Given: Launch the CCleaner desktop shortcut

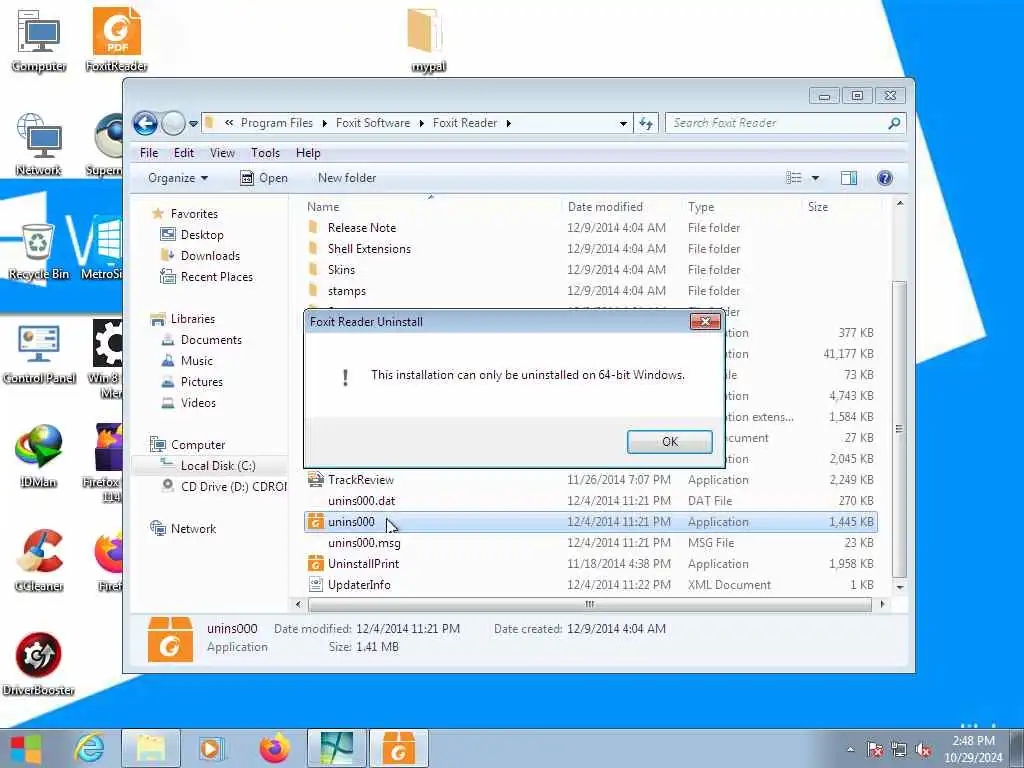Looking at the screenshot, I should click(39, 560).
